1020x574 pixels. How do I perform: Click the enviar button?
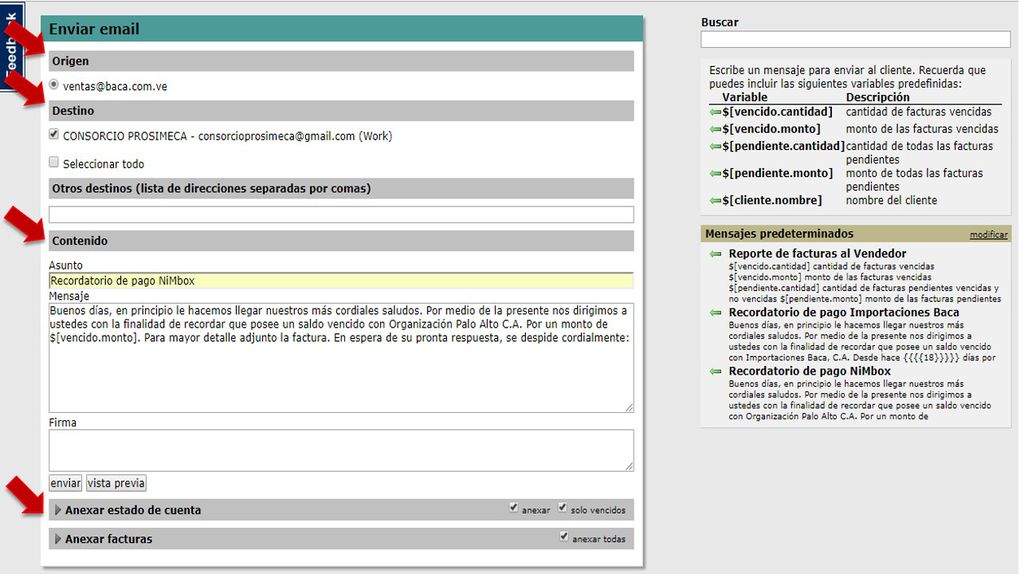[65, 483]
